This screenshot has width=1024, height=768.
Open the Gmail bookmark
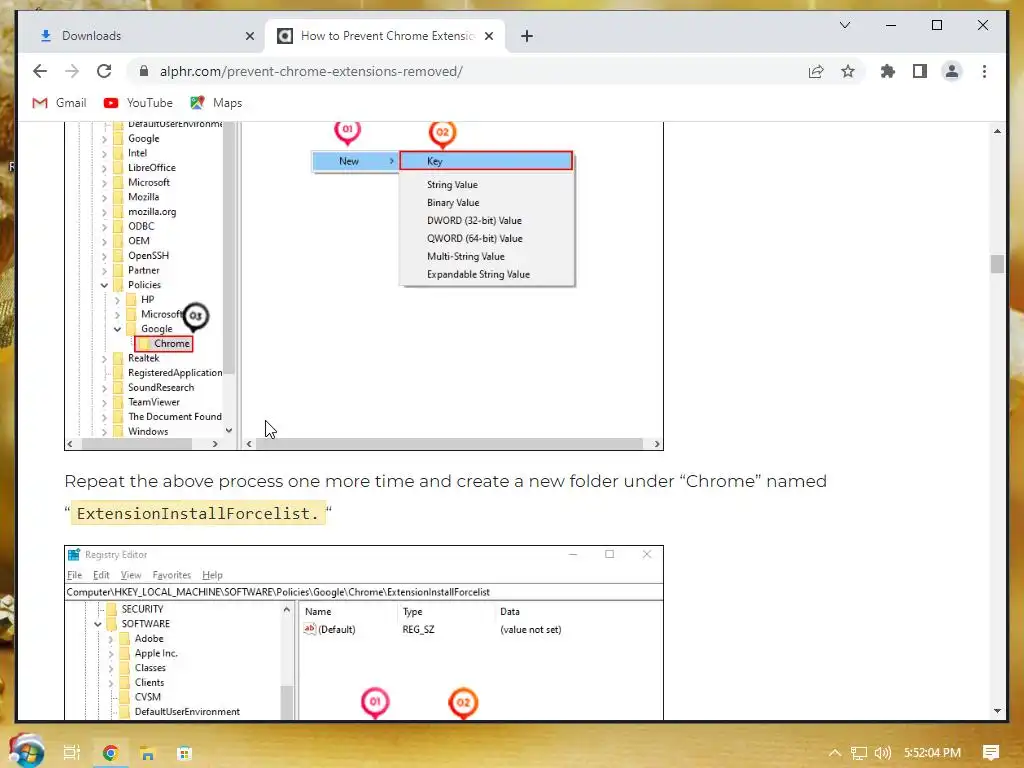coord(59,103)
